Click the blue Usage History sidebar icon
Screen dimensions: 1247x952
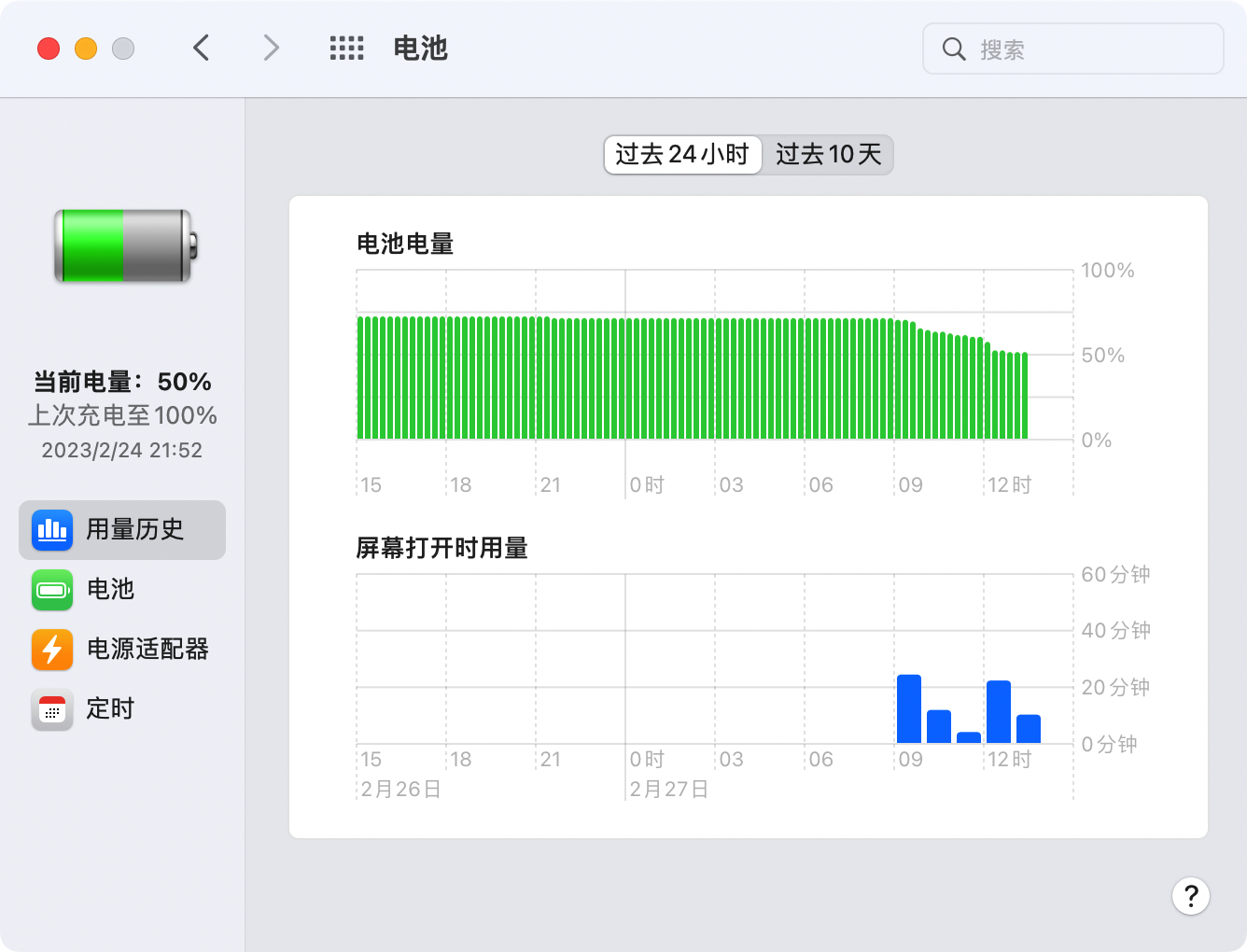pos(52,530)
